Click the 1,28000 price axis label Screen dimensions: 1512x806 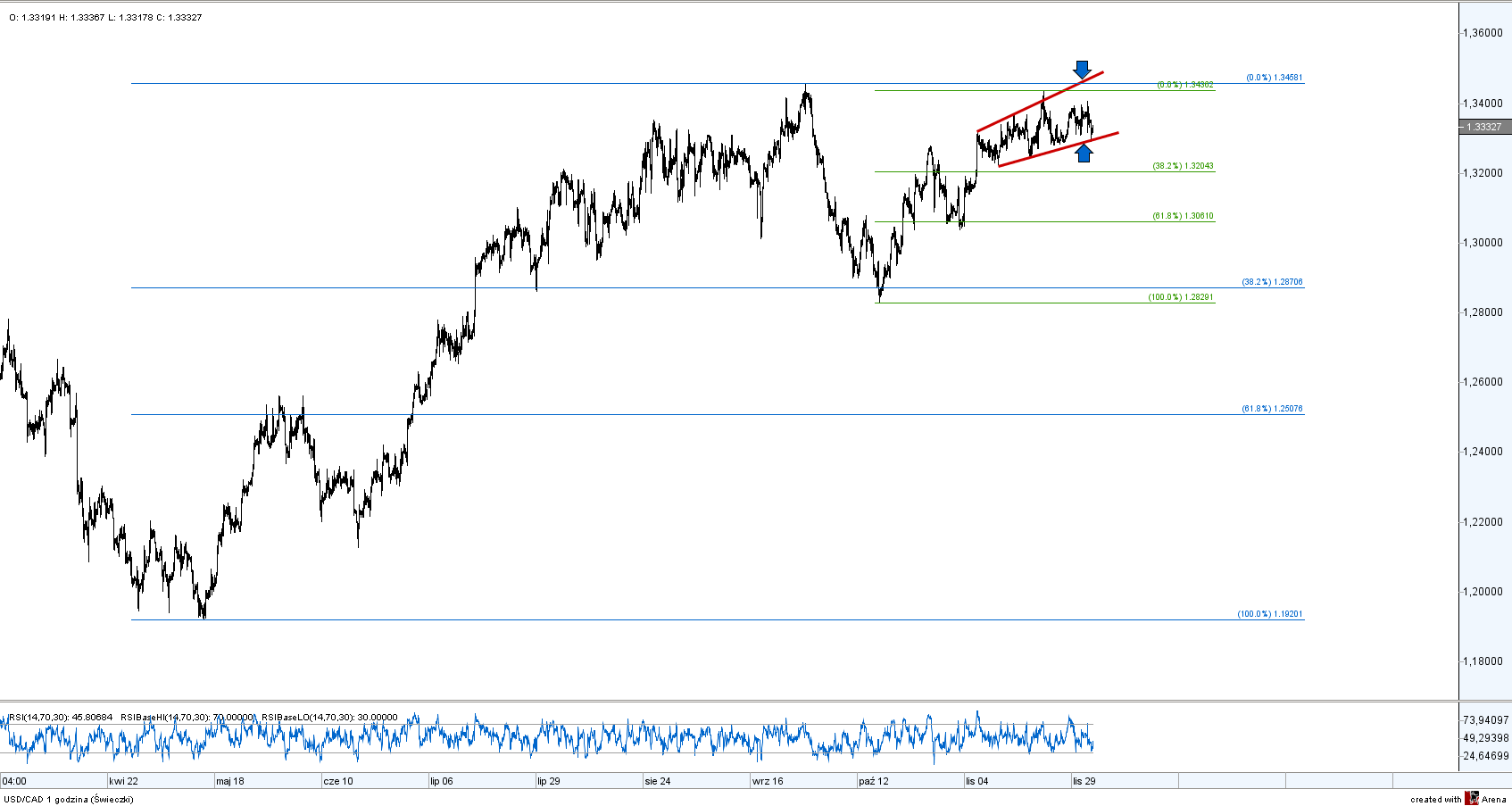[x=1483, y=312]
